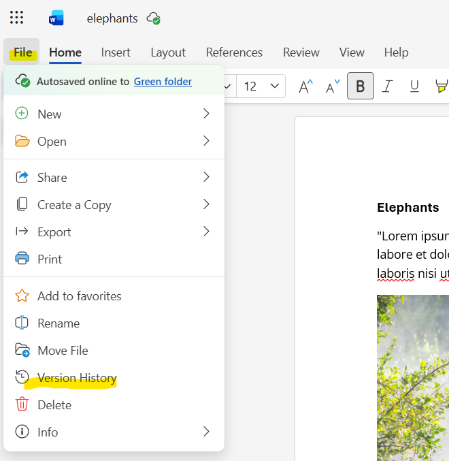Open the Green folder link
Viewport: 449px width, 461px height.
[163, 81]
